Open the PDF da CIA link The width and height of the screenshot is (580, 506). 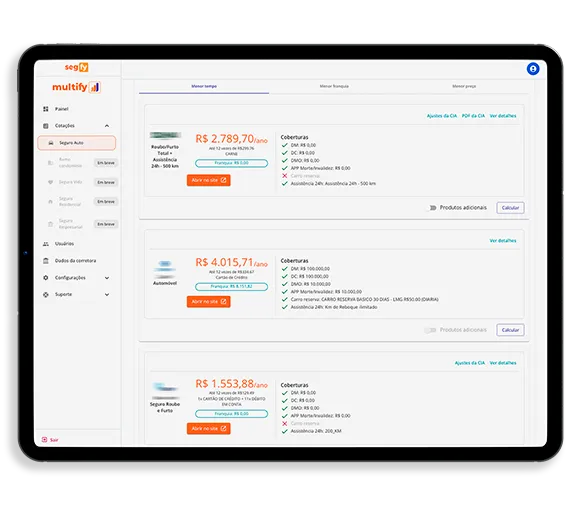pyautogui.click(x=473, y=116)
